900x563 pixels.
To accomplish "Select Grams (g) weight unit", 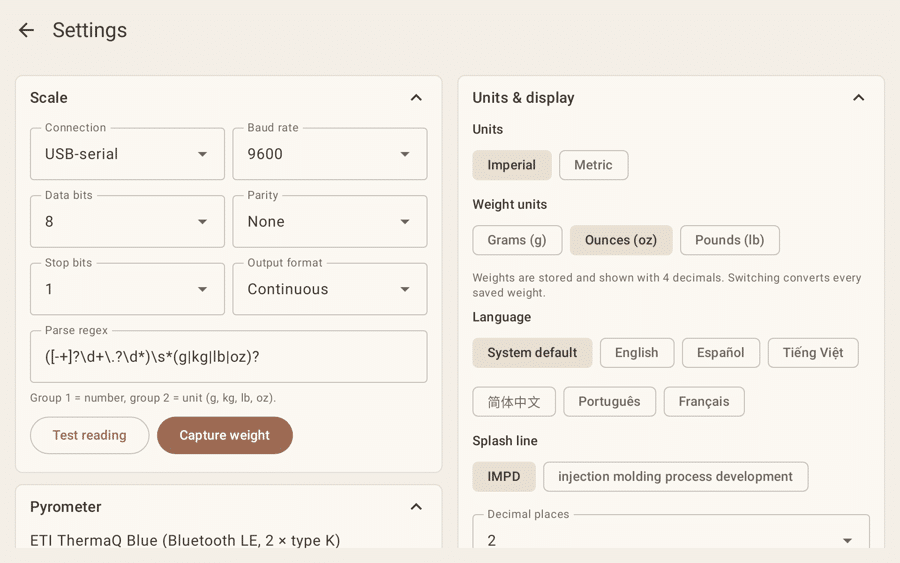I will (517, 240).
